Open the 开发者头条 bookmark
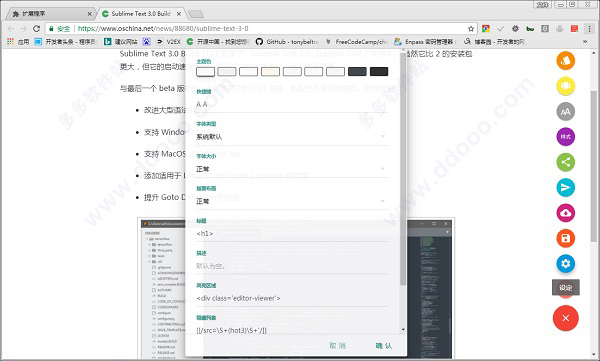Viewport: 600px width, 361px height. (65, 41)
